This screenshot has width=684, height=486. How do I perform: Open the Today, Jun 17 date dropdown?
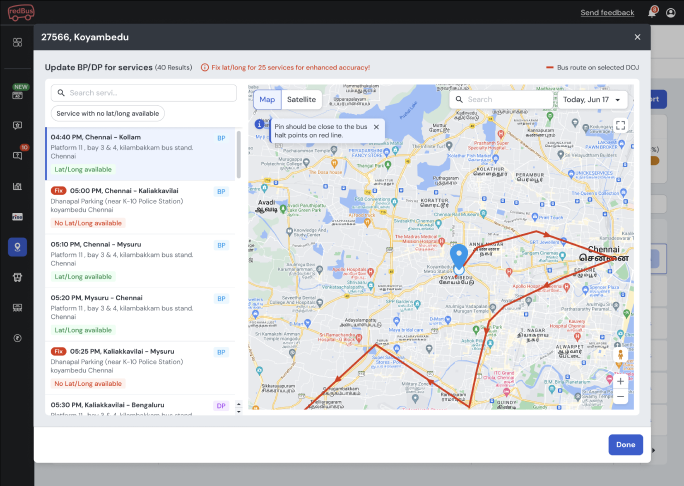[592, 99]
